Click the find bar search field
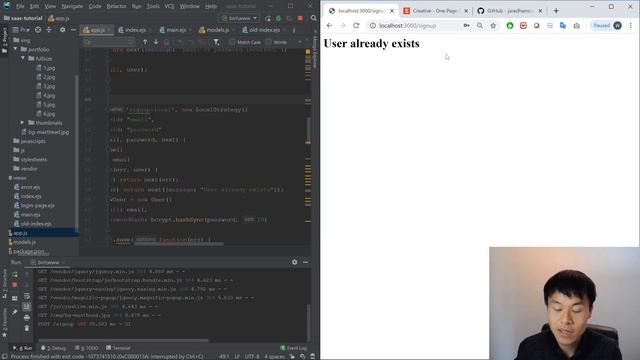Image resolution: width=640 pixels, height=360 pixels. tap(108, 42)
